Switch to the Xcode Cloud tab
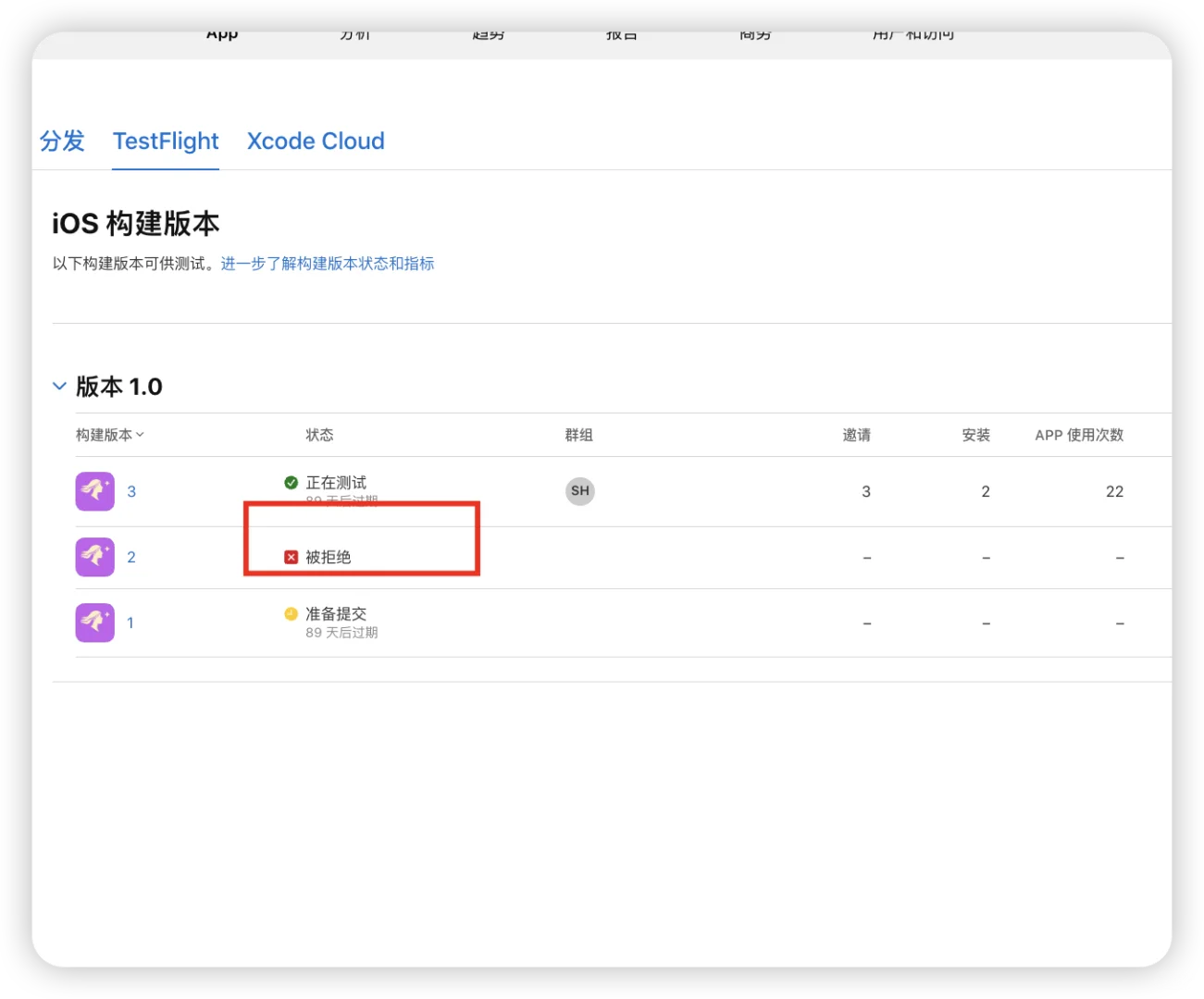The width and height of the screenshot is (1204, 999). point(315,142)
